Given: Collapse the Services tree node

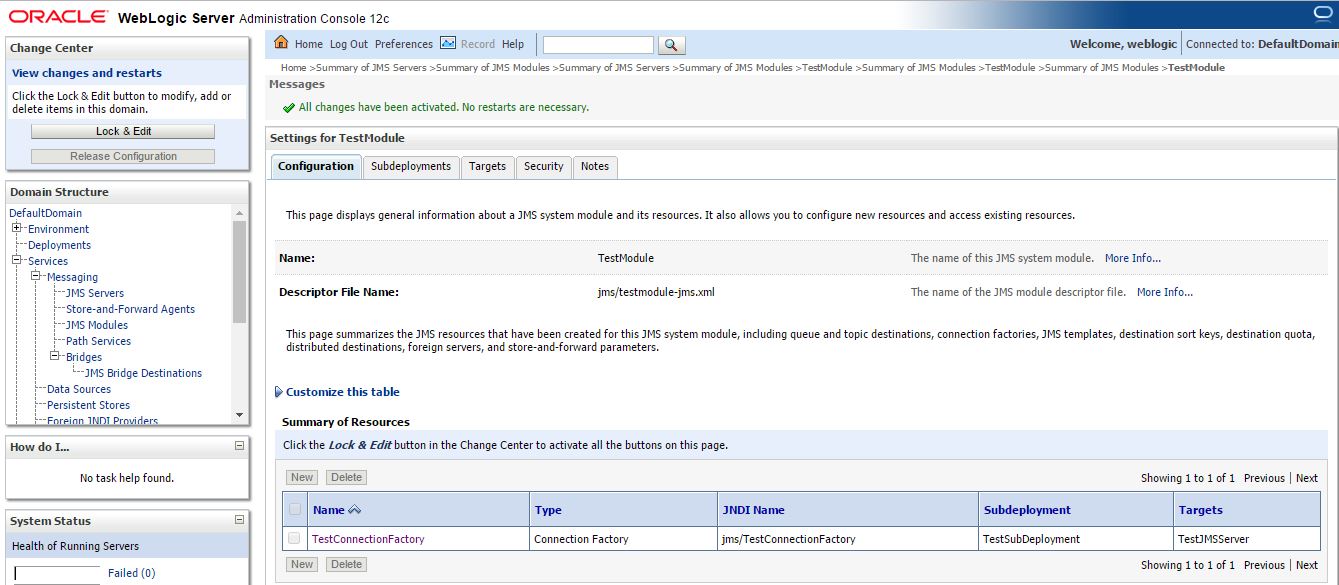Looking at the screenshot, I should [17, 261].
